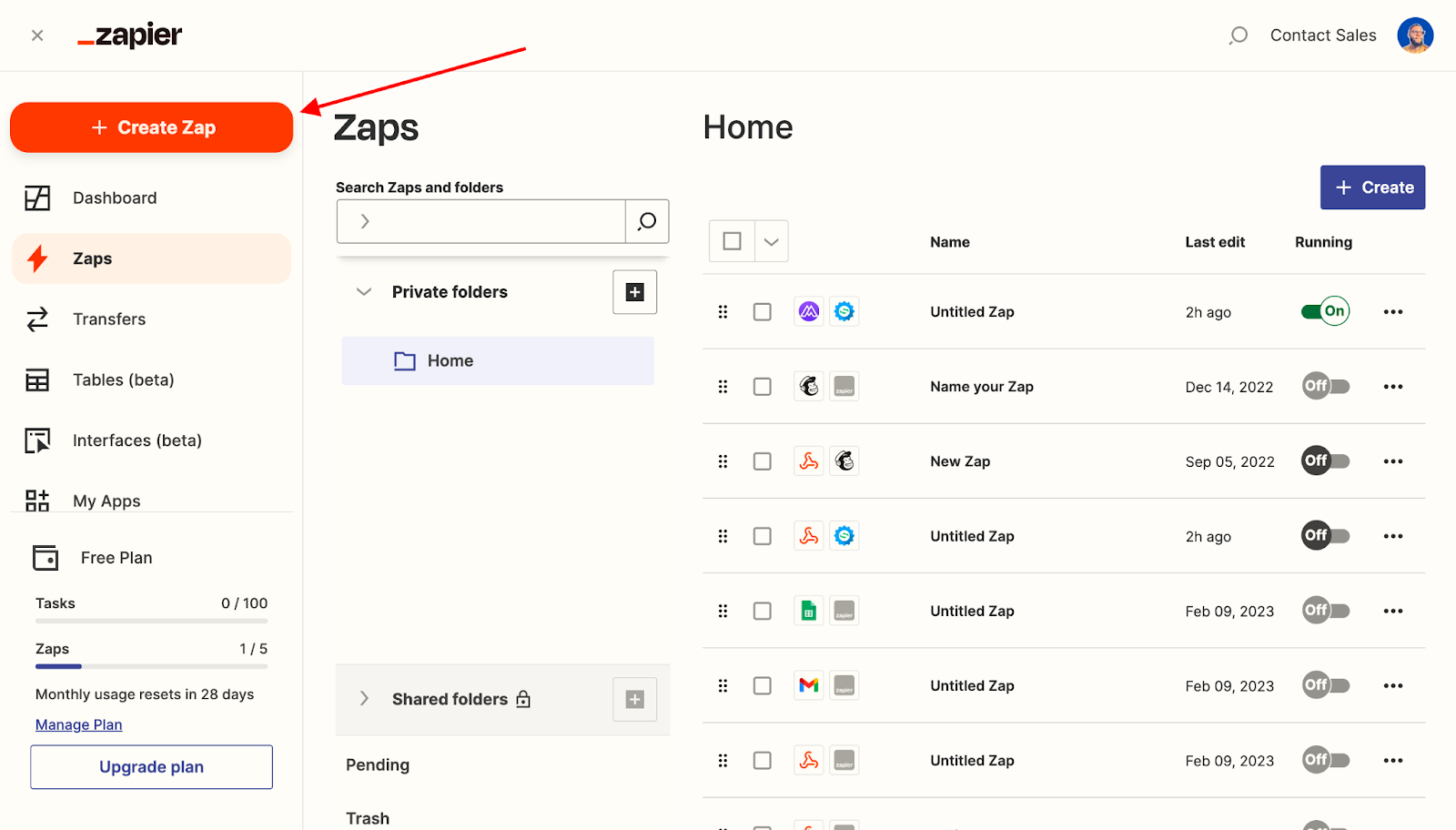
Task: Check the first Untitled Zap row checkbox
Action: click(763, 312)
